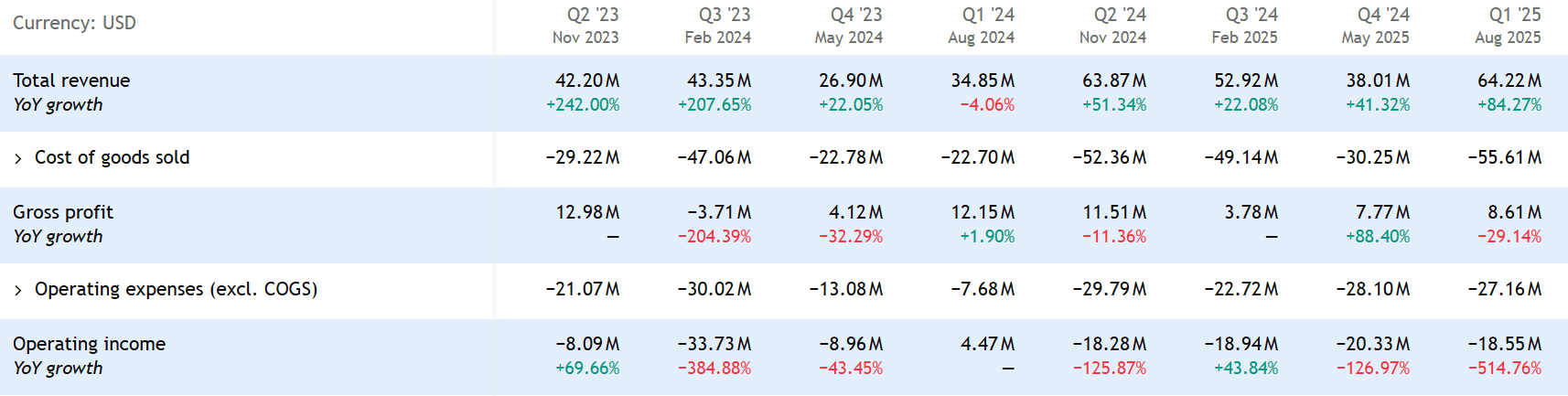The width and height of the screenshot is (1568, 396).
Task: Select Q2 '24 cost of goods −52.36M
Action: point(1110,157)
